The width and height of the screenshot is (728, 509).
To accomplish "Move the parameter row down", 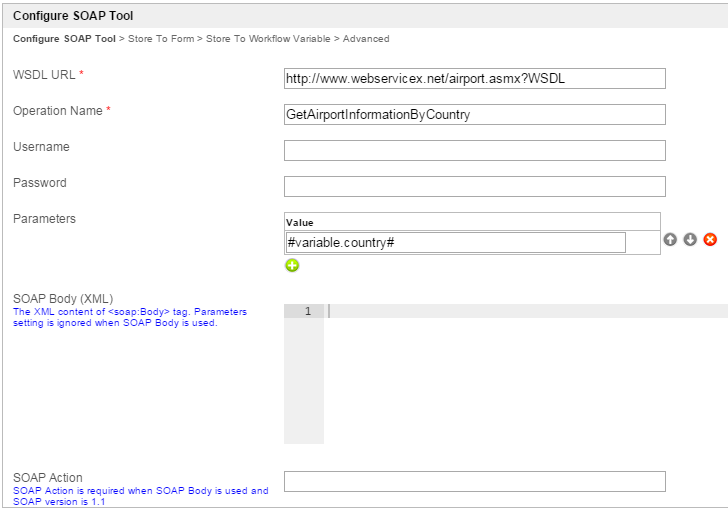I will tap(690, 240).
